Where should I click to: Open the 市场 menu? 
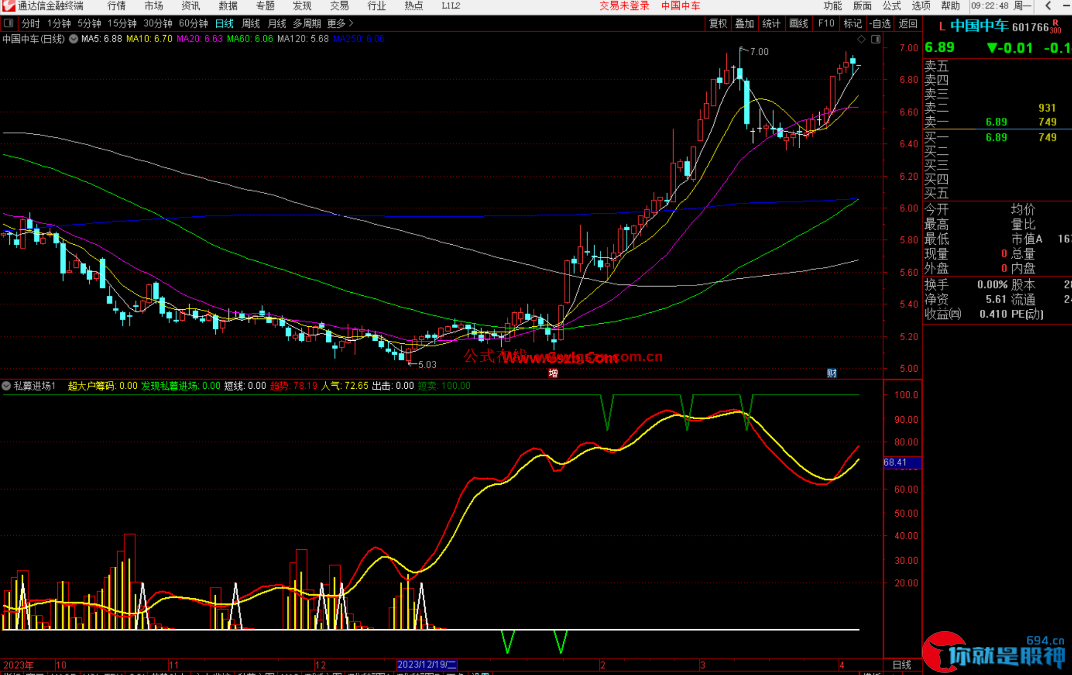[154, 5]
